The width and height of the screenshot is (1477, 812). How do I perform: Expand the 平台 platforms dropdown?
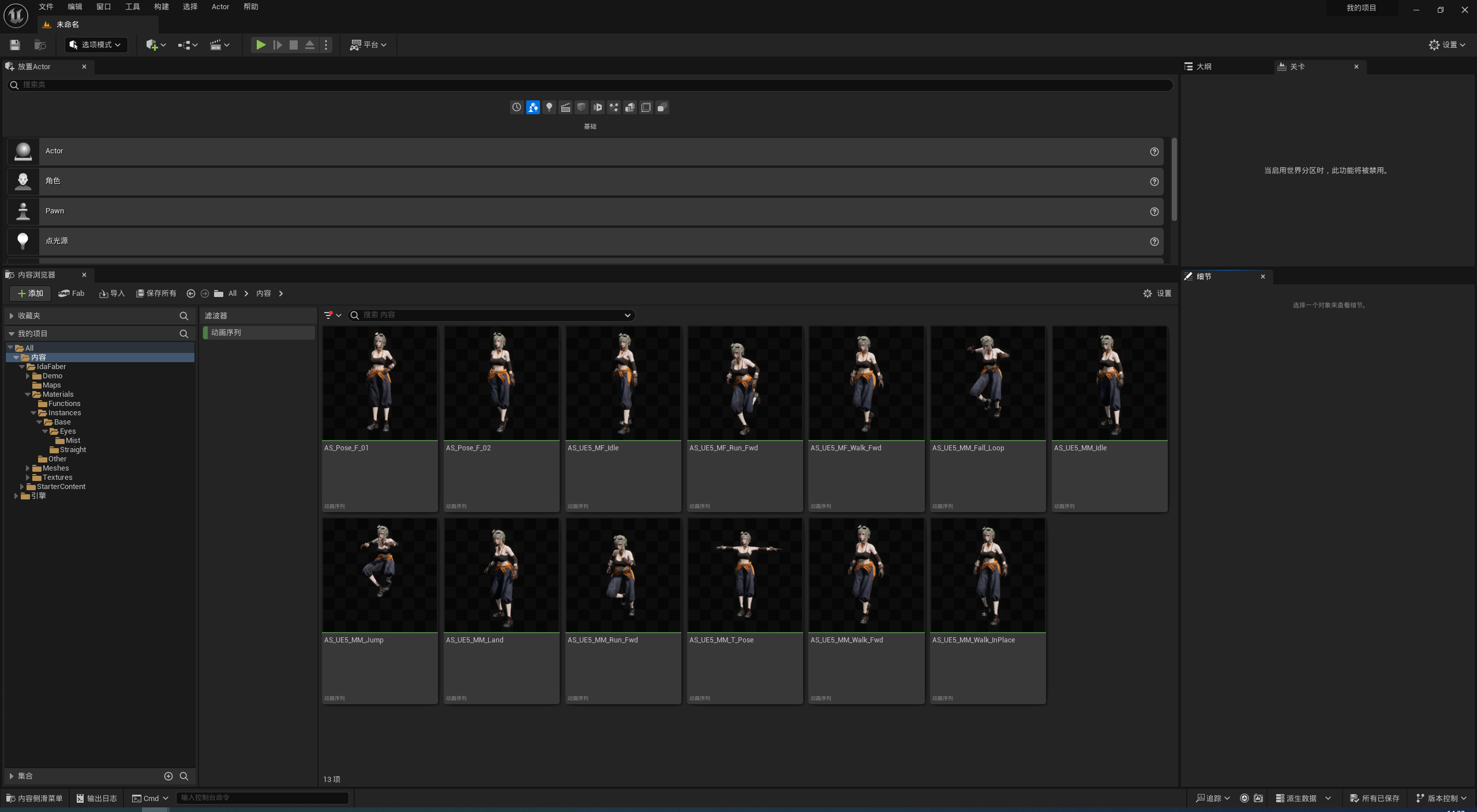pos(368,45)
